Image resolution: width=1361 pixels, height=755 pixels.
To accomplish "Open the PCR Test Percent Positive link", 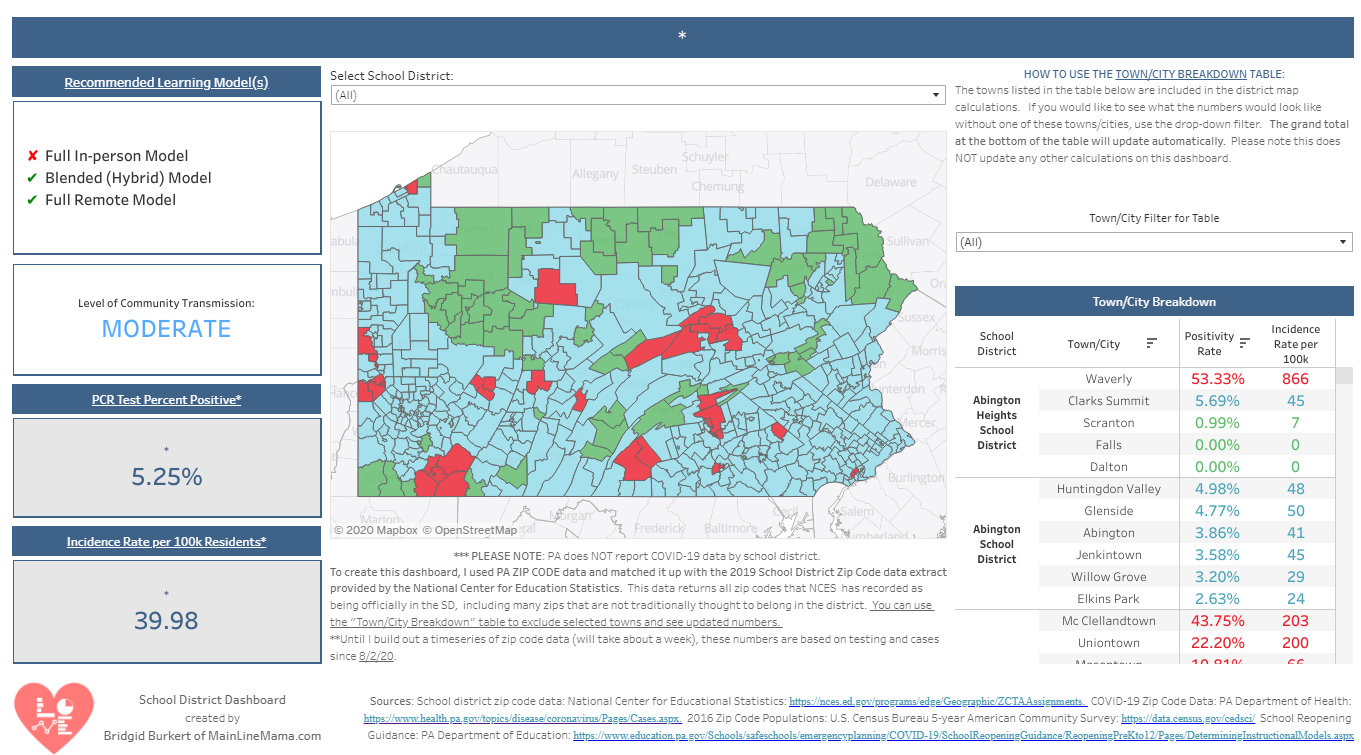I will click(166, 400).
